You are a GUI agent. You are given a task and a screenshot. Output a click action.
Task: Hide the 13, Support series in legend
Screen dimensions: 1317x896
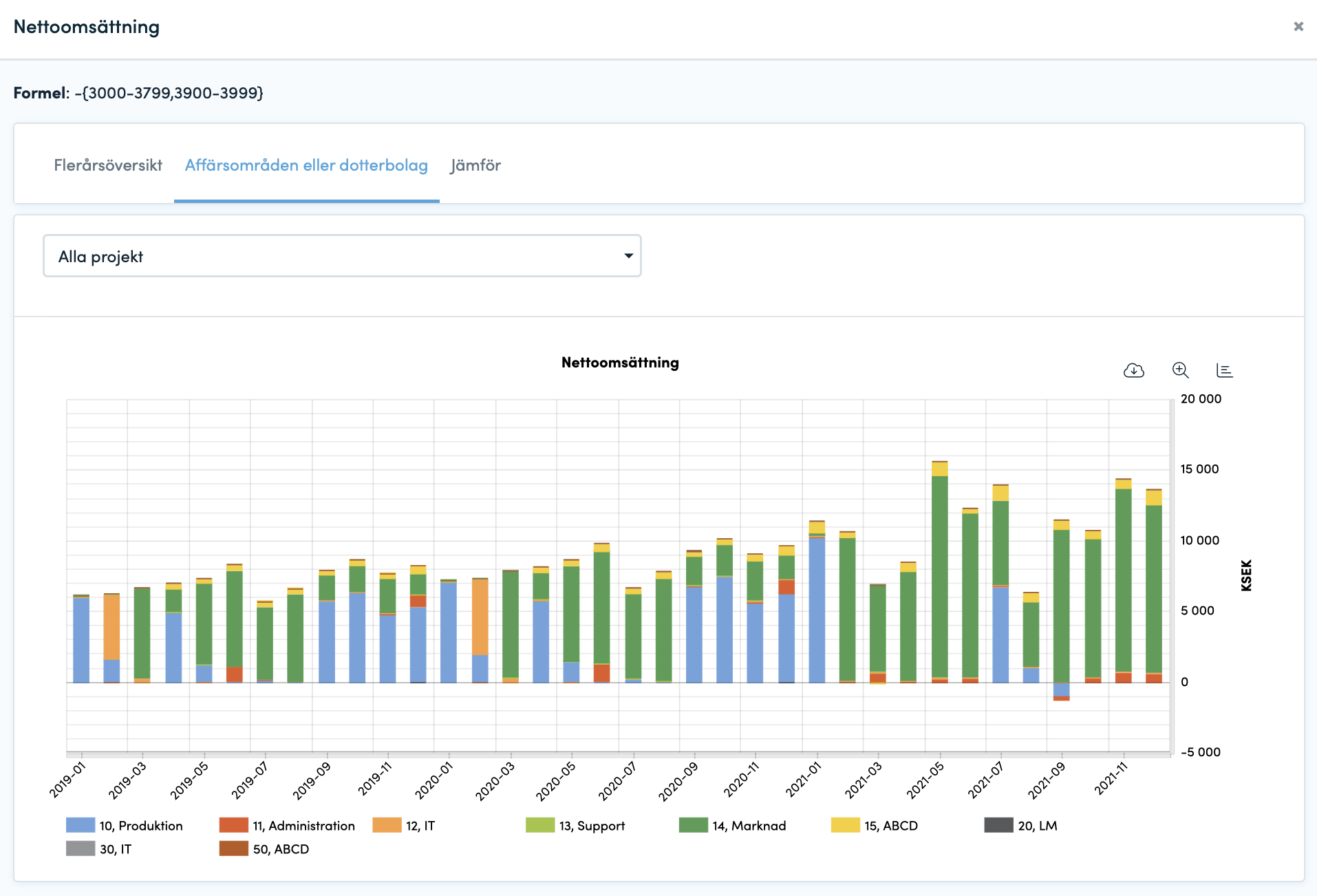tap(575, 825)
